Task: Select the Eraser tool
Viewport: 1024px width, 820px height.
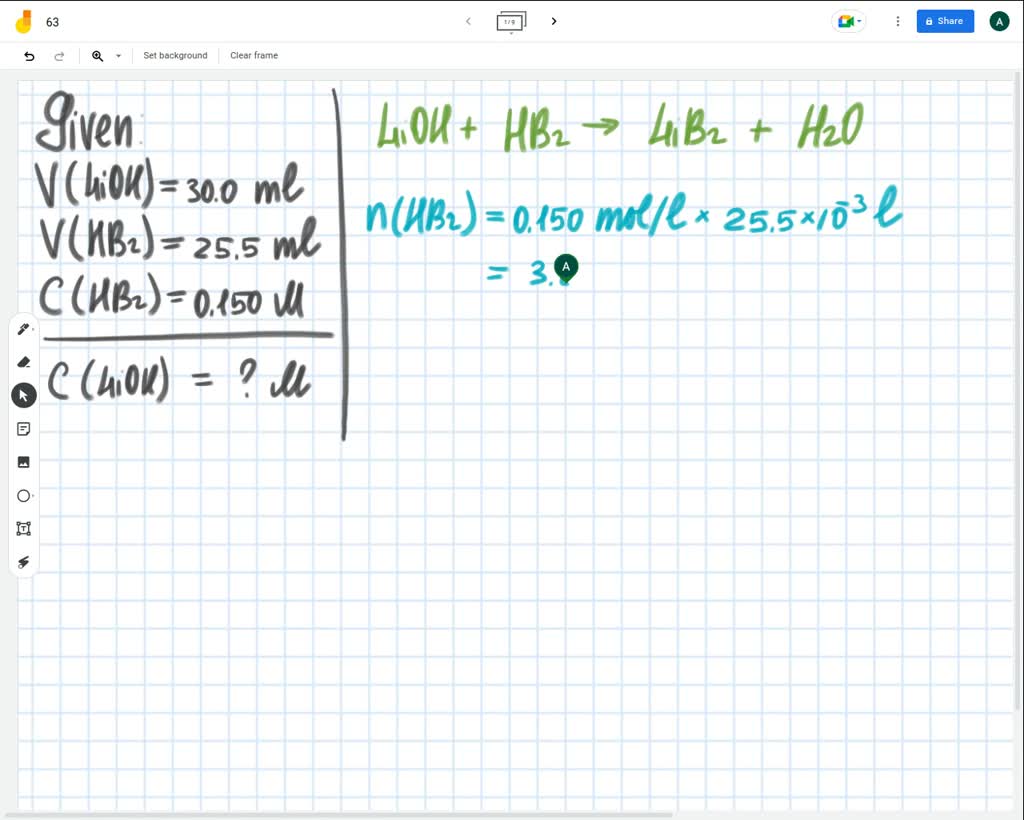Action: click(x=23, y=362)
